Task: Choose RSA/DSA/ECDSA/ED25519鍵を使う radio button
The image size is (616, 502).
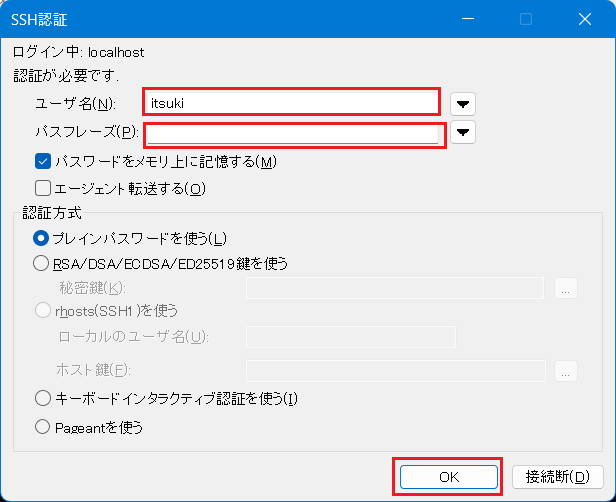Action: 41,263
